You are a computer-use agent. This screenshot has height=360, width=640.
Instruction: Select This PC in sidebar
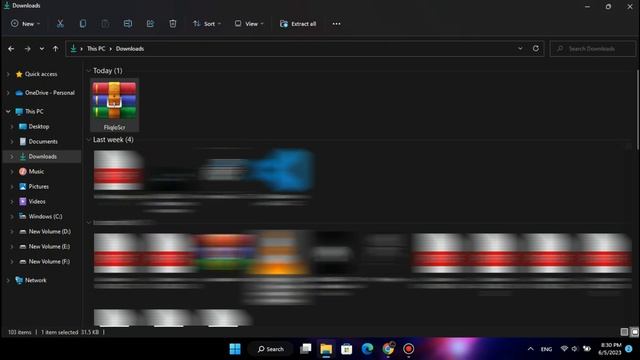(34, 111)
